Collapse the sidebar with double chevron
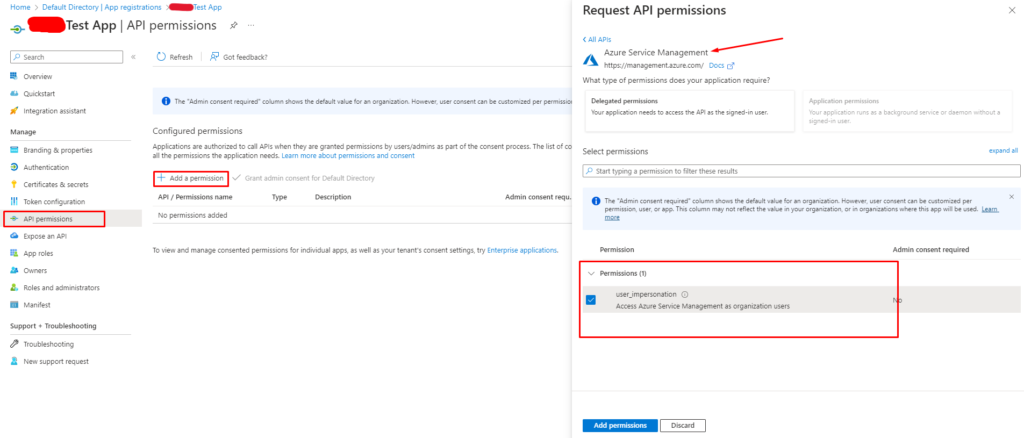The image size is (1024, 438). click(133, 57)
